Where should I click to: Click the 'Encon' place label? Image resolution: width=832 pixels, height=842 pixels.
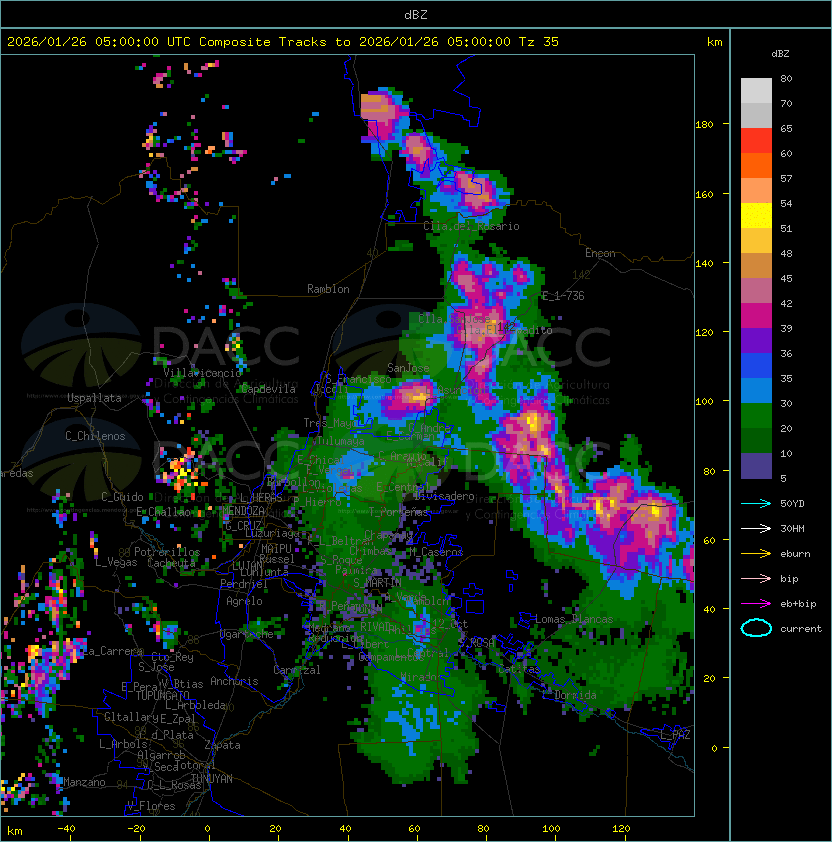click(600, 253)
